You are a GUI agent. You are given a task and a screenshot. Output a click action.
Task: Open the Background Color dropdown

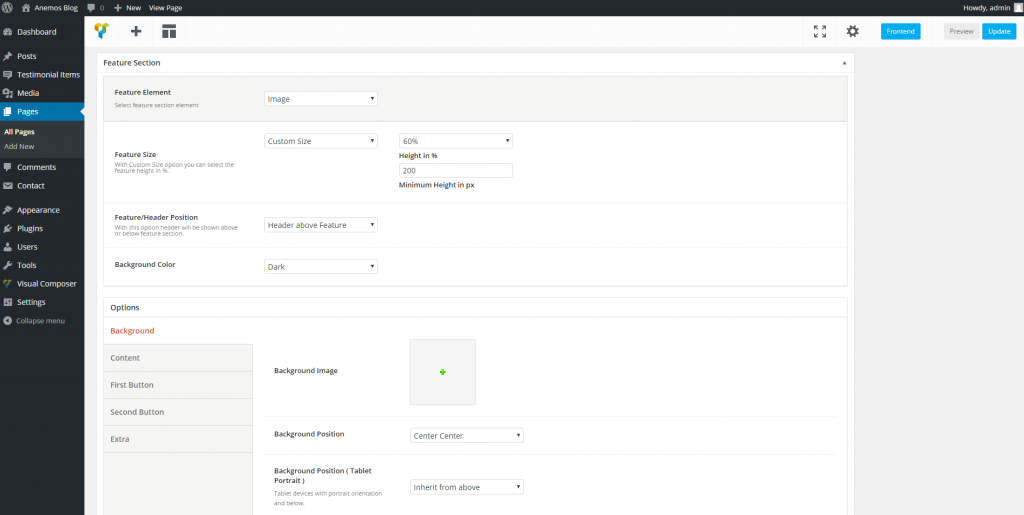[x=320, y=266]
